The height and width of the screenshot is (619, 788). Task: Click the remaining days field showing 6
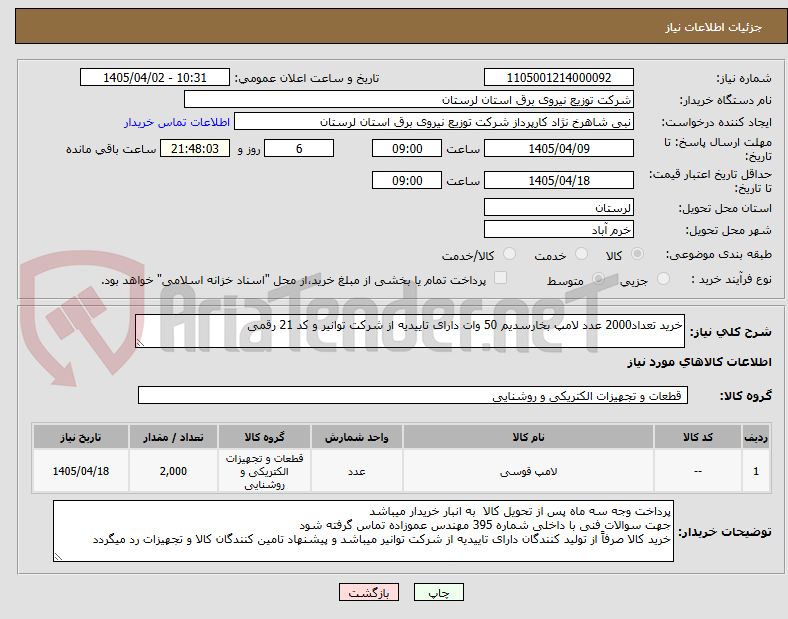(x=299, y=148)
